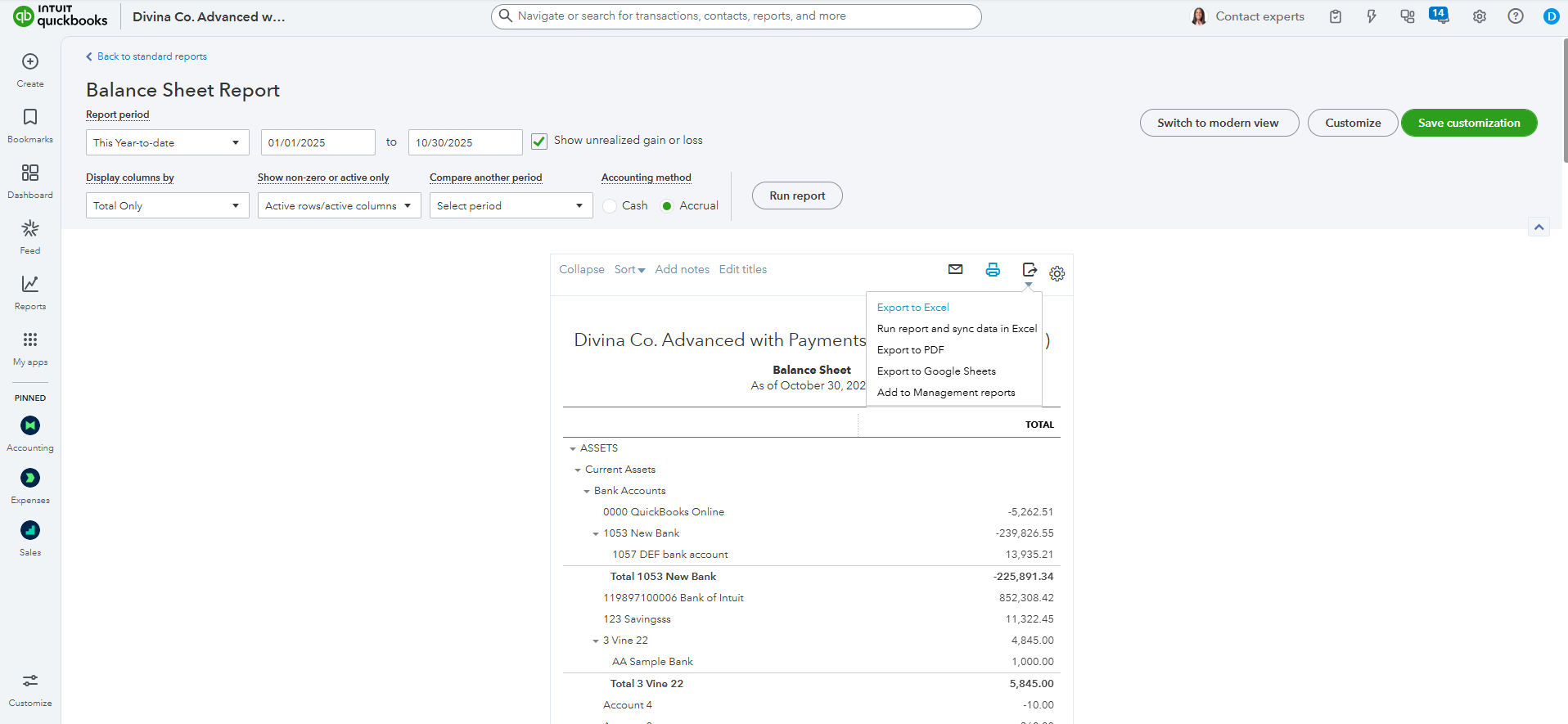Open My apps grid icon
The width and height of the screenshot is (1568, 724).
(30, 347)
